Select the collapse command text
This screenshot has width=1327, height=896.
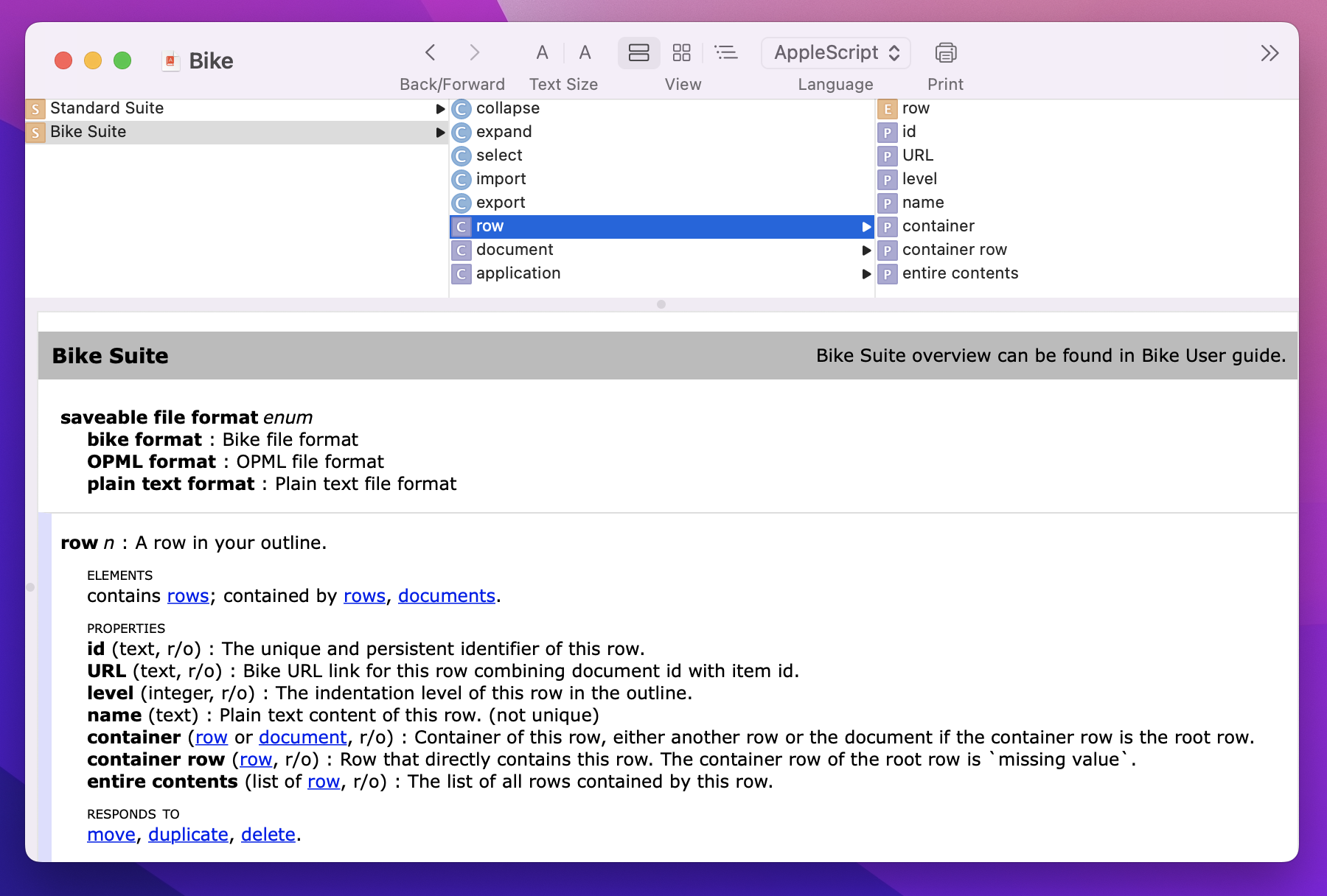pos(508,108)
